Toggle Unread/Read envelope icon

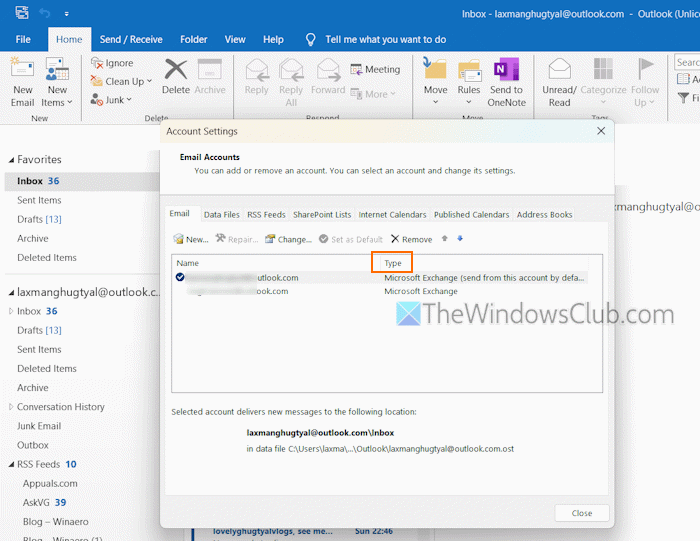pyautogui.click(x=559, y=69)
